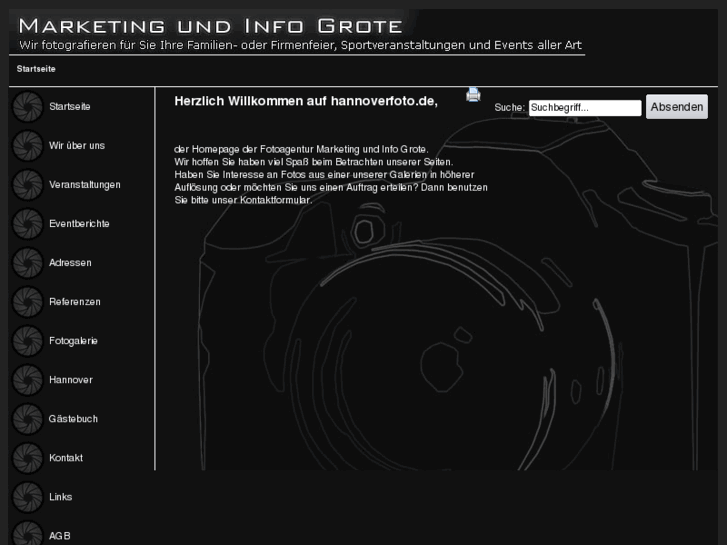Viewport: 727px width, 545px height.
Task: Go to the Gästebuch page
Action: [x=73, y=419]
